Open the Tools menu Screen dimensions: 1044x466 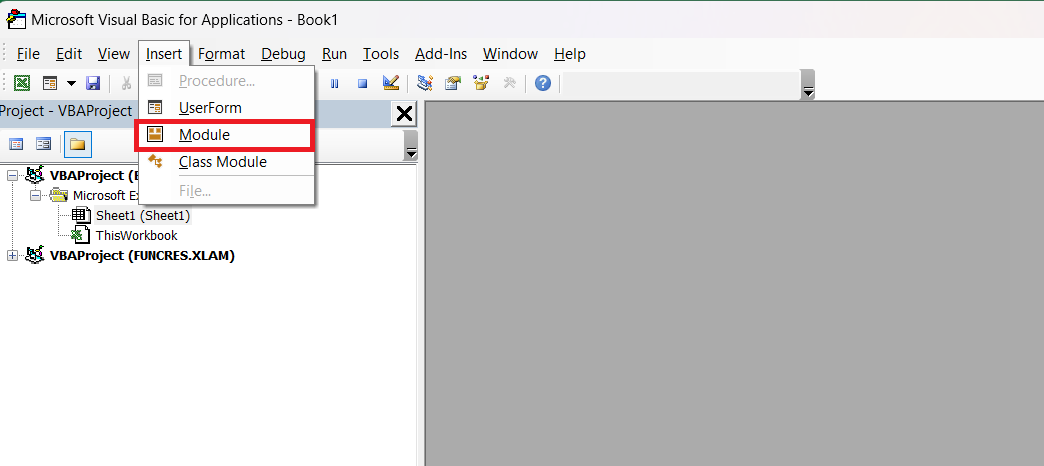381,54
